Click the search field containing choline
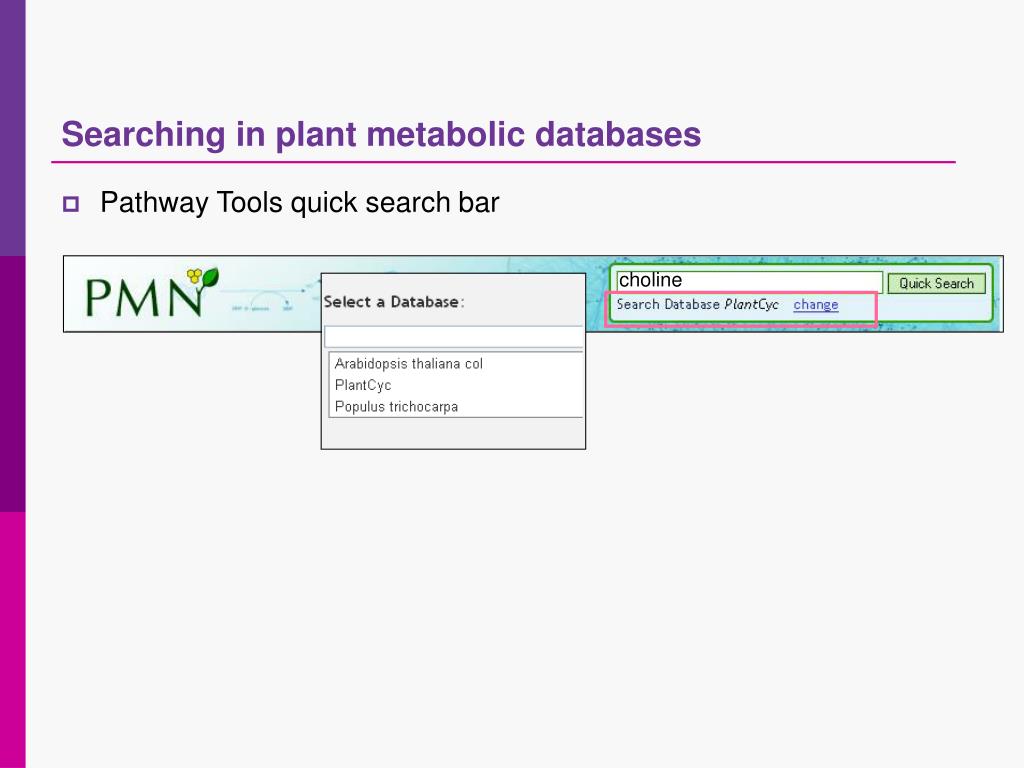Image resolution: width=1024 pixels, height=768 pixels. [749, 281]
